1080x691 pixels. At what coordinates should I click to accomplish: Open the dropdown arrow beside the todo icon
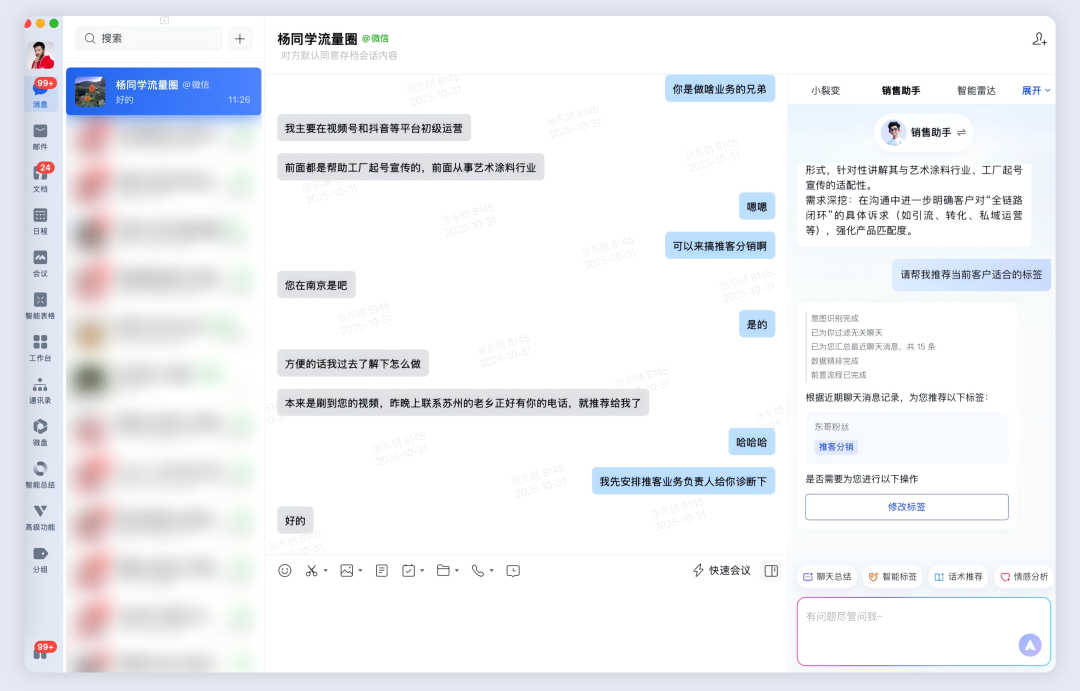click(422, 570)
